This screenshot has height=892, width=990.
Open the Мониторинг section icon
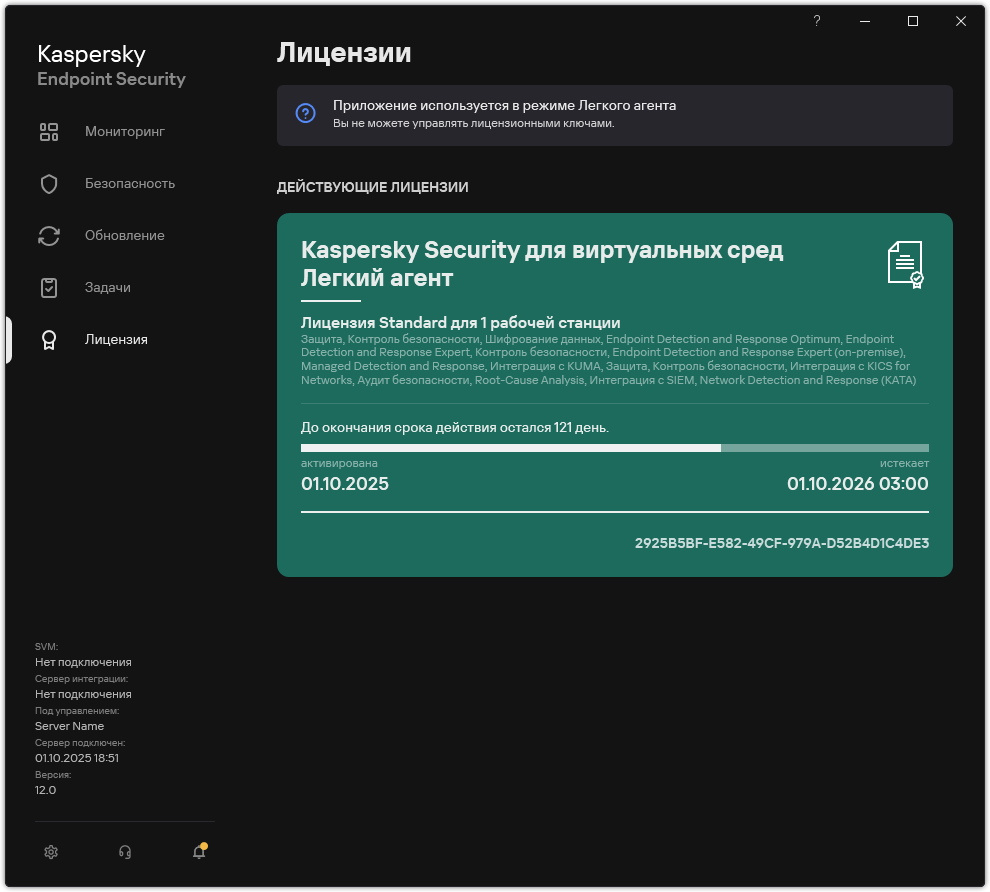click(x=49, y=131)
